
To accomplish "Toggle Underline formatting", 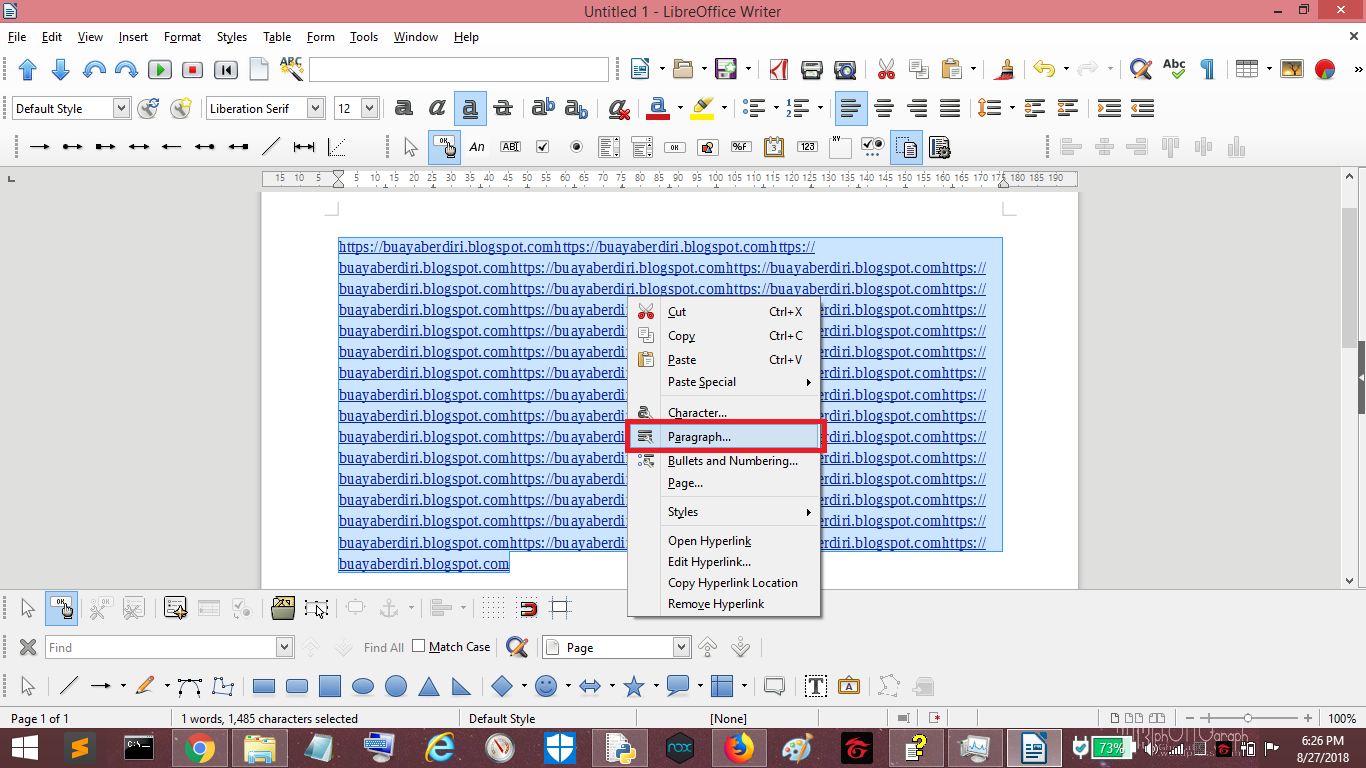I will point(470,108).
